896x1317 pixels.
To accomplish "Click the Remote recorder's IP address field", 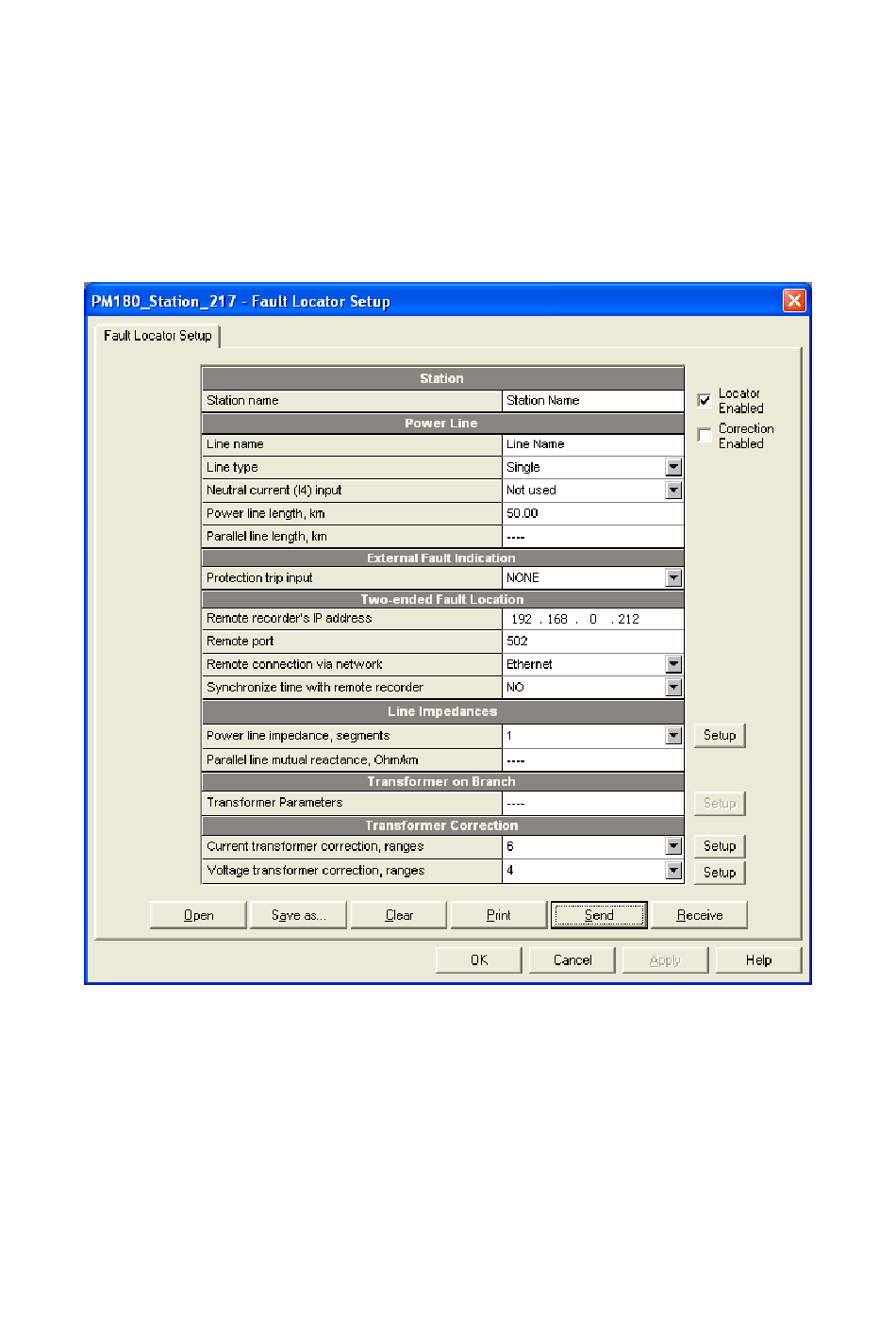I will point(592,619).
